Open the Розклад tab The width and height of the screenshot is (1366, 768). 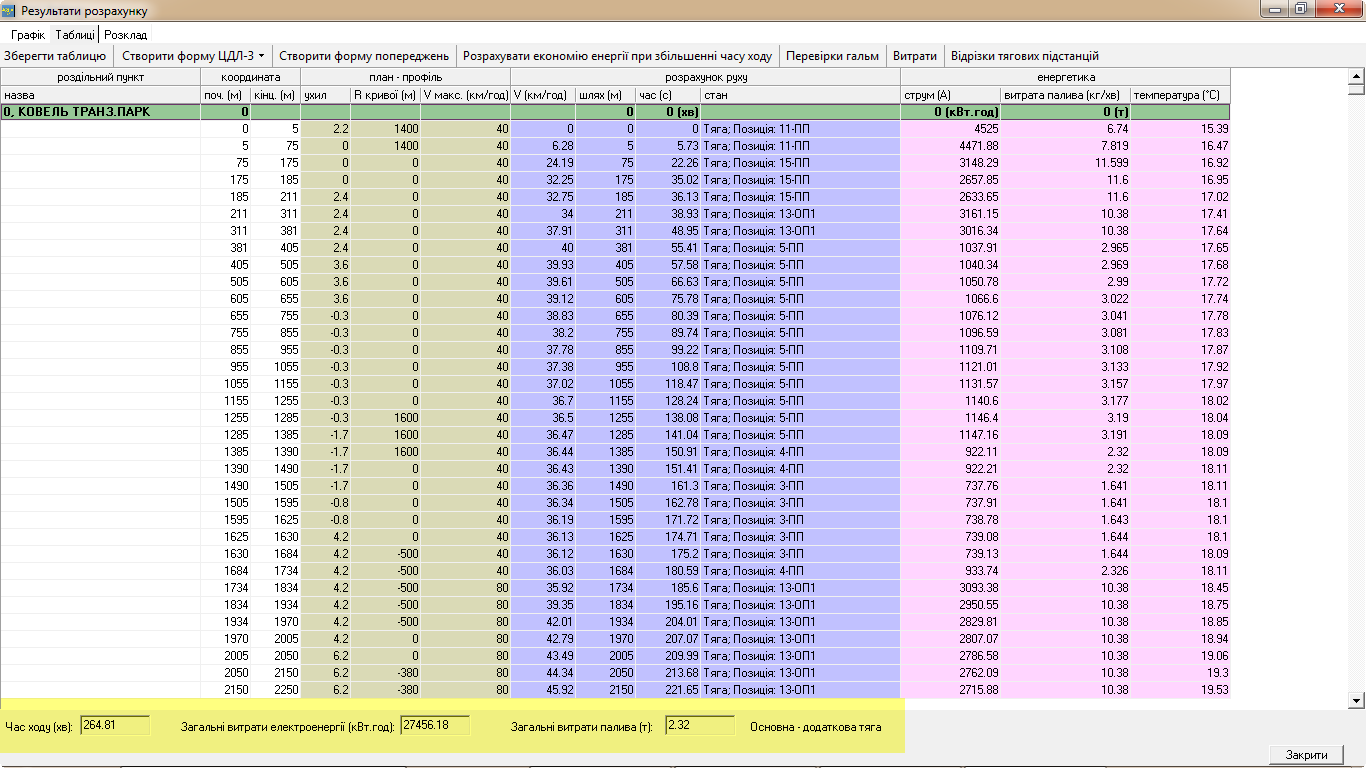tap(126, 35)
